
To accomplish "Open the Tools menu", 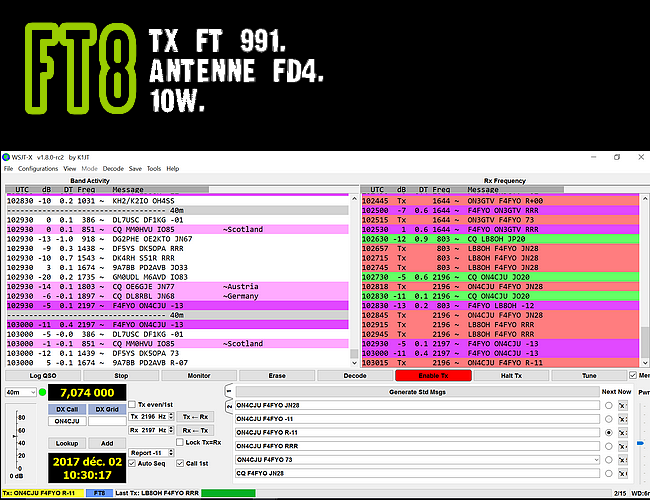I will pyautogui.click(x=153, y=169).
